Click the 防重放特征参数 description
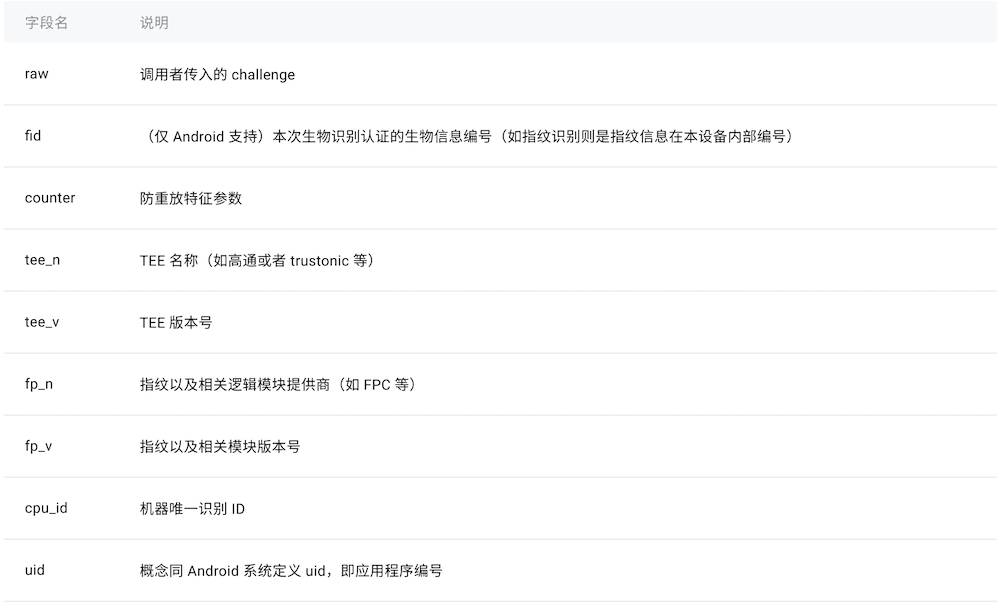The height and width of the screenshot is (608, 1000). coord(191,198)
